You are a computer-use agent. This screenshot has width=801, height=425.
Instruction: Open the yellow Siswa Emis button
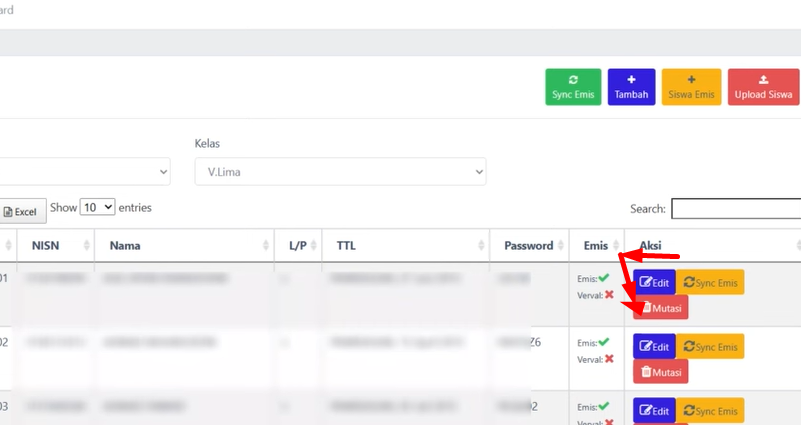692,87
